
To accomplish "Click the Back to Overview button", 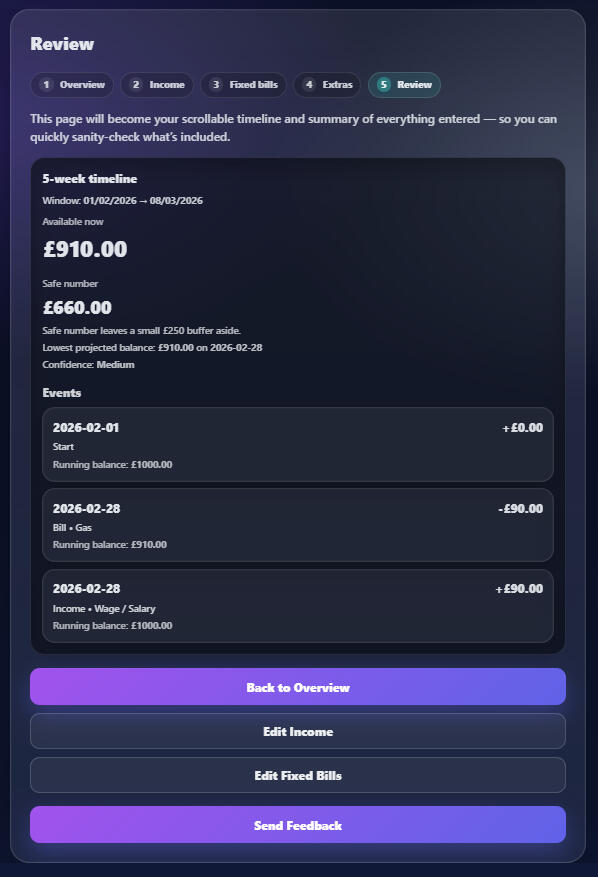I will tap(297, 687).
